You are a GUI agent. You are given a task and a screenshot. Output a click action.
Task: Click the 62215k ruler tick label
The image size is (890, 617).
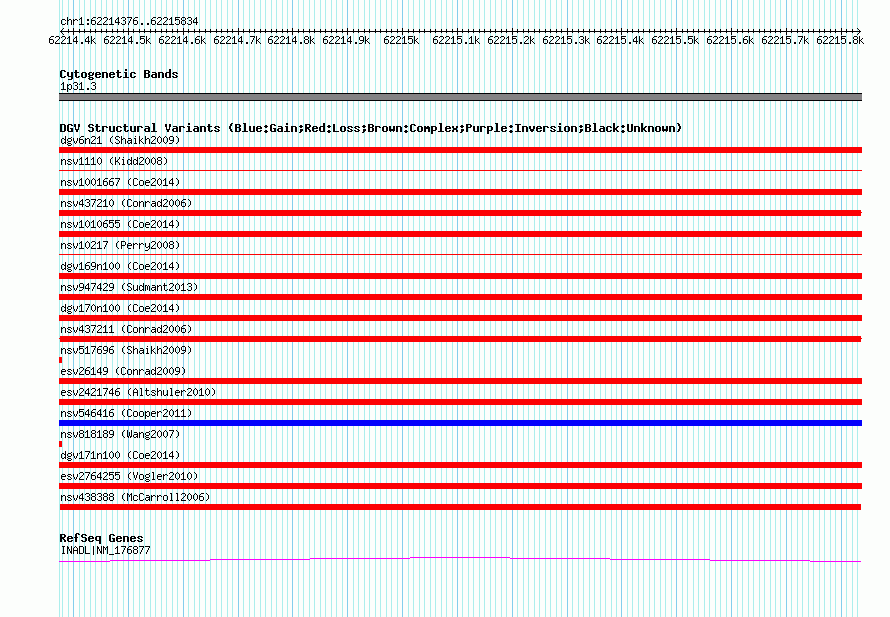pyautogui.click(x=401, y=40)
